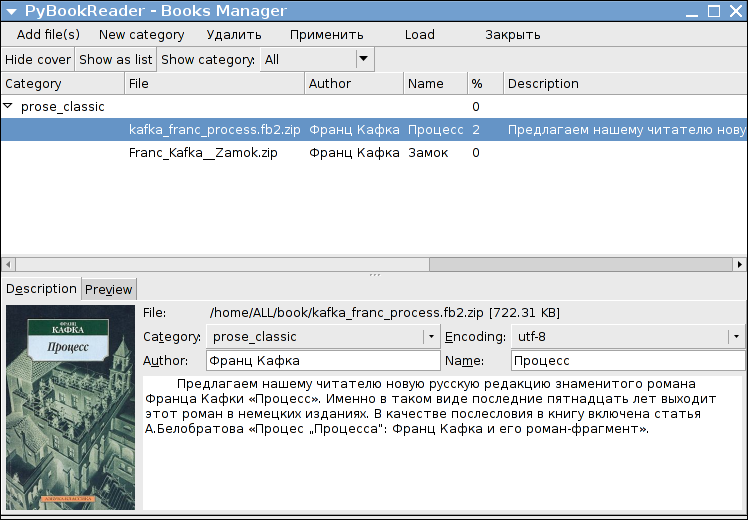The height and width of the screenshot is (520, 748).
Task: Click the horizontal scrollbar thumb
Action: 581,264
